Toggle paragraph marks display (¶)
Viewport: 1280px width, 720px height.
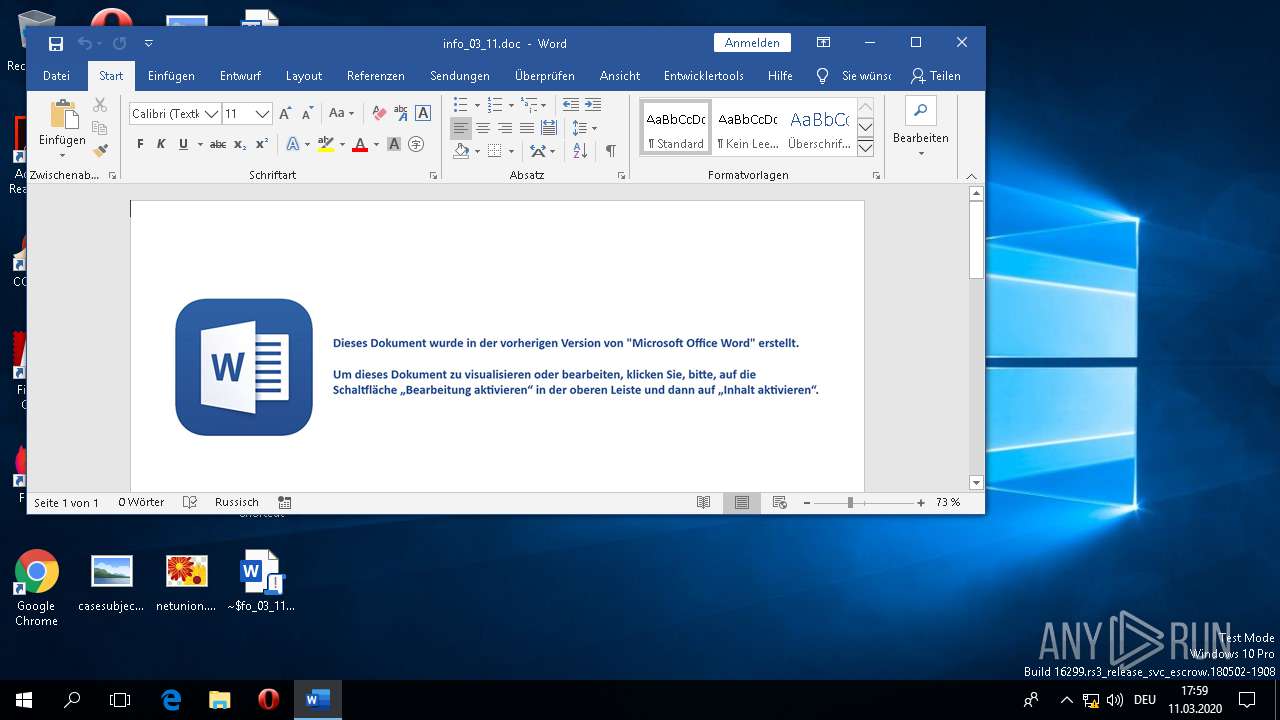[x=610, y=151]
